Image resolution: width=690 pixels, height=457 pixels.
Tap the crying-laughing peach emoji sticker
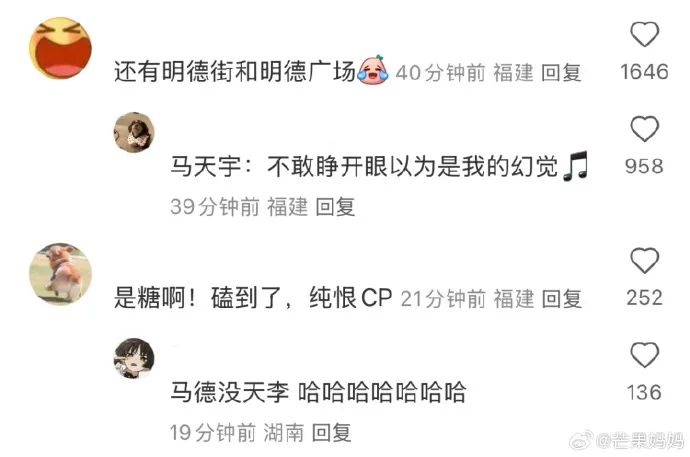(373, 69)
